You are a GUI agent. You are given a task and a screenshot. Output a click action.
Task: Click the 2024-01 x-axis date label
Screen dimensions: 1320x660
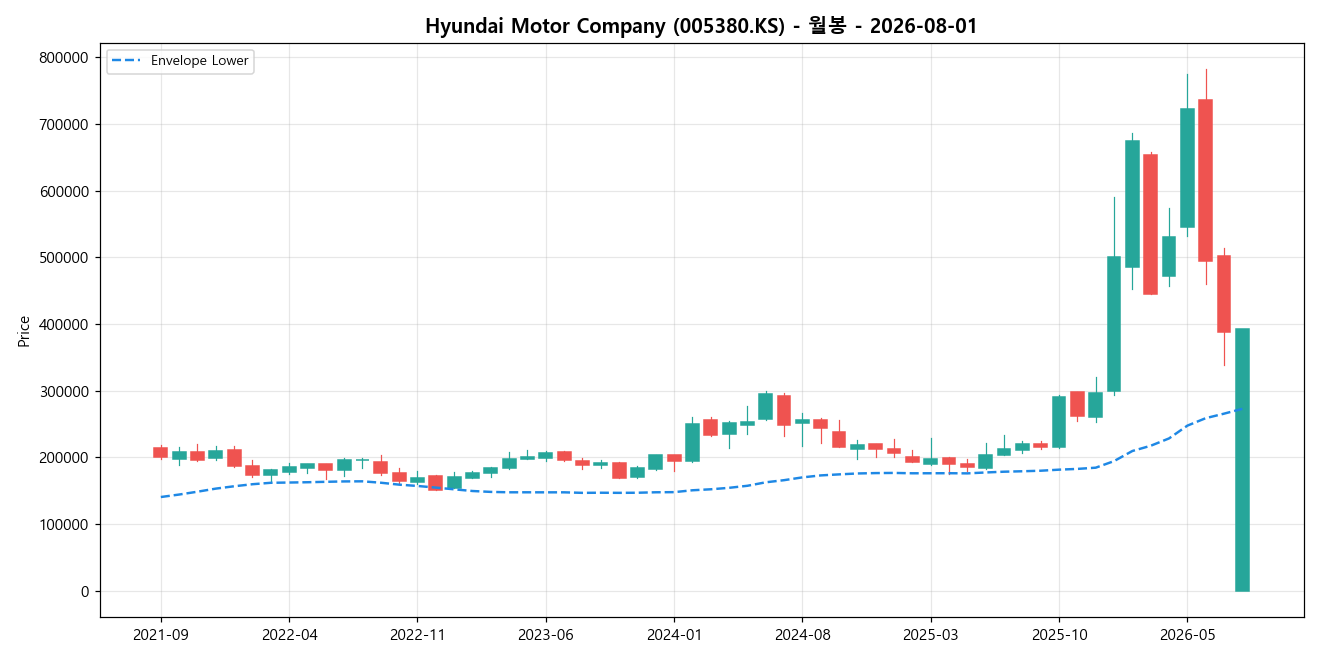click(x=674, y=634)
